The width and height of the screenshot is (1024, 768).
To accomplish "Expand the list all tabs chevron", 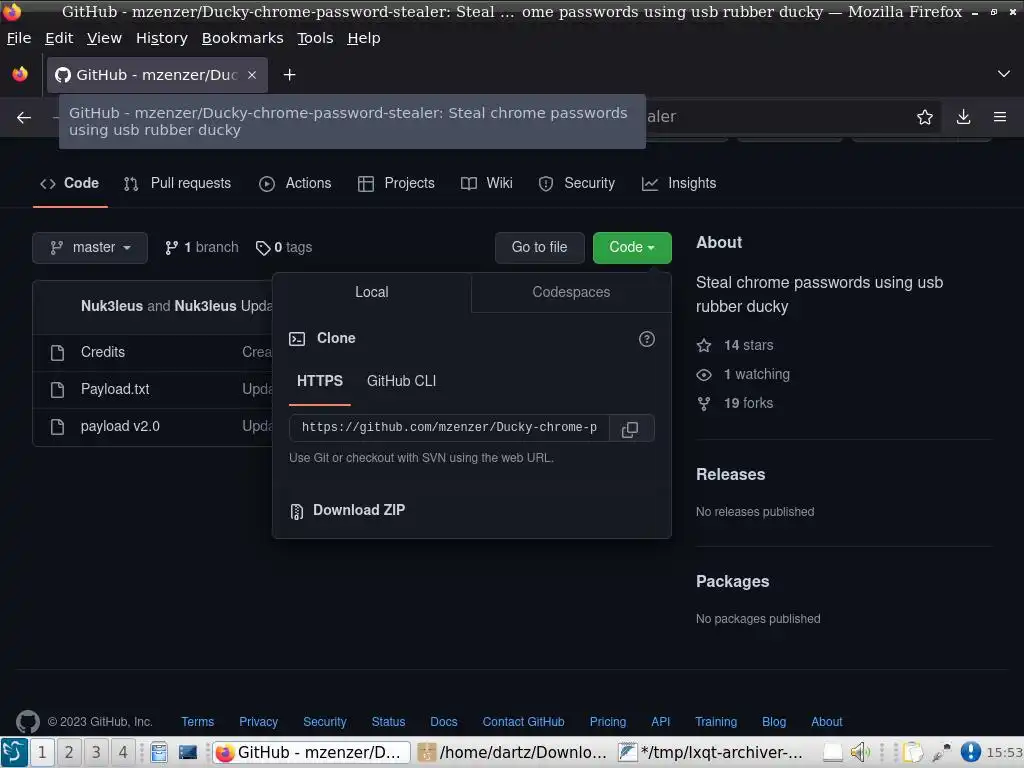I will (1004, 74).
